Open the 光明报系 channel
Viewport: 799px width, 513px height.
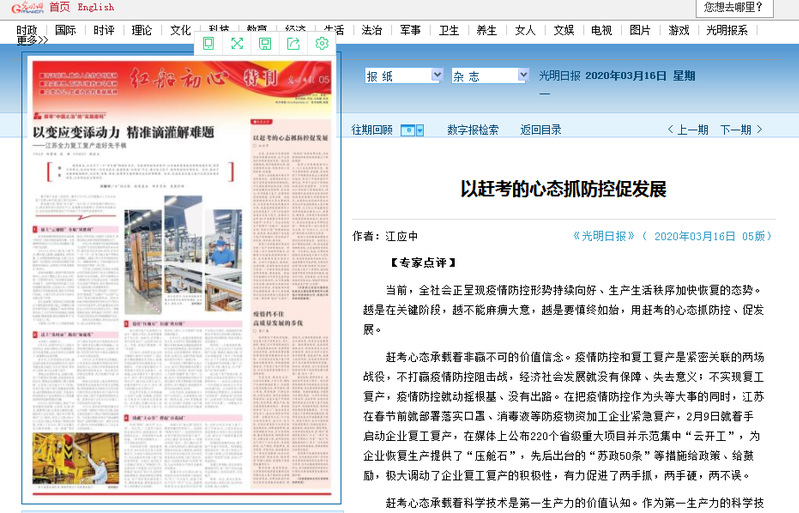[727, 30]
